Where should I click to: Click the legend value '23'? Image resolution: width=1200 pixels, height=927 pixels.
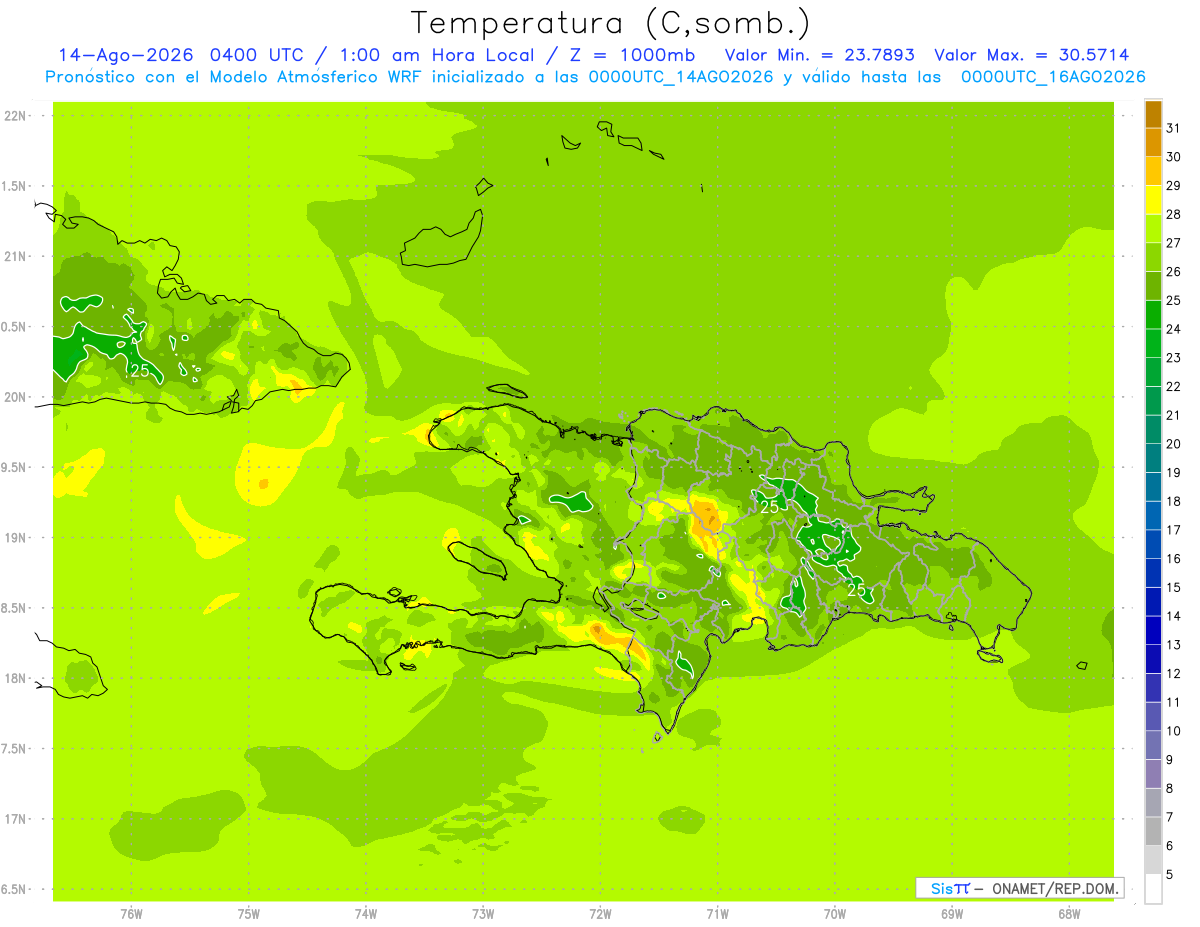[x=1174, y=358]
